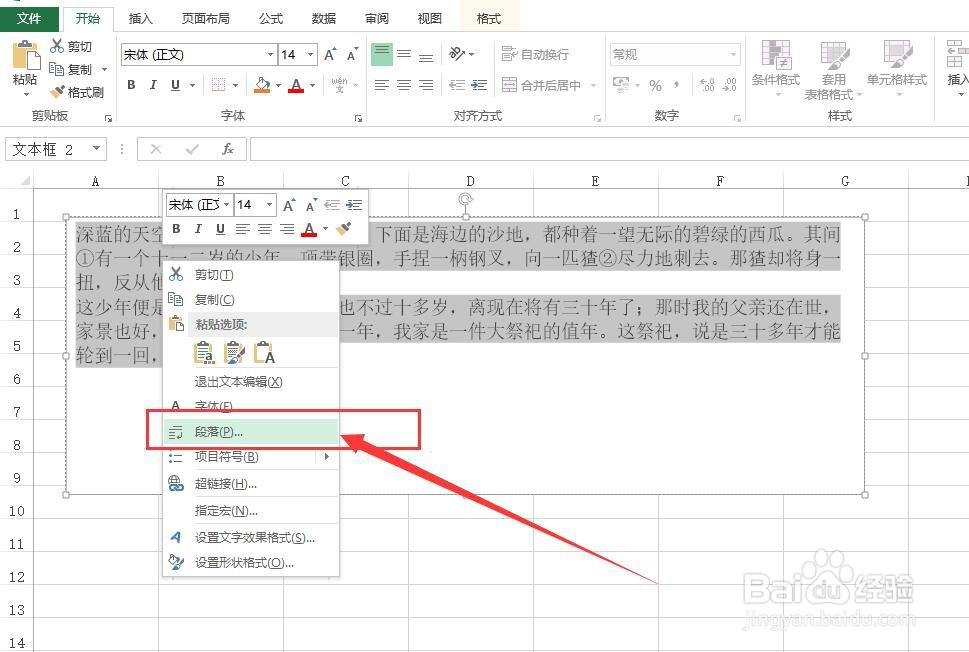Align text left in the ribbon
The width and height of the screenshot is (969, 652).
(x=382, y=85)
